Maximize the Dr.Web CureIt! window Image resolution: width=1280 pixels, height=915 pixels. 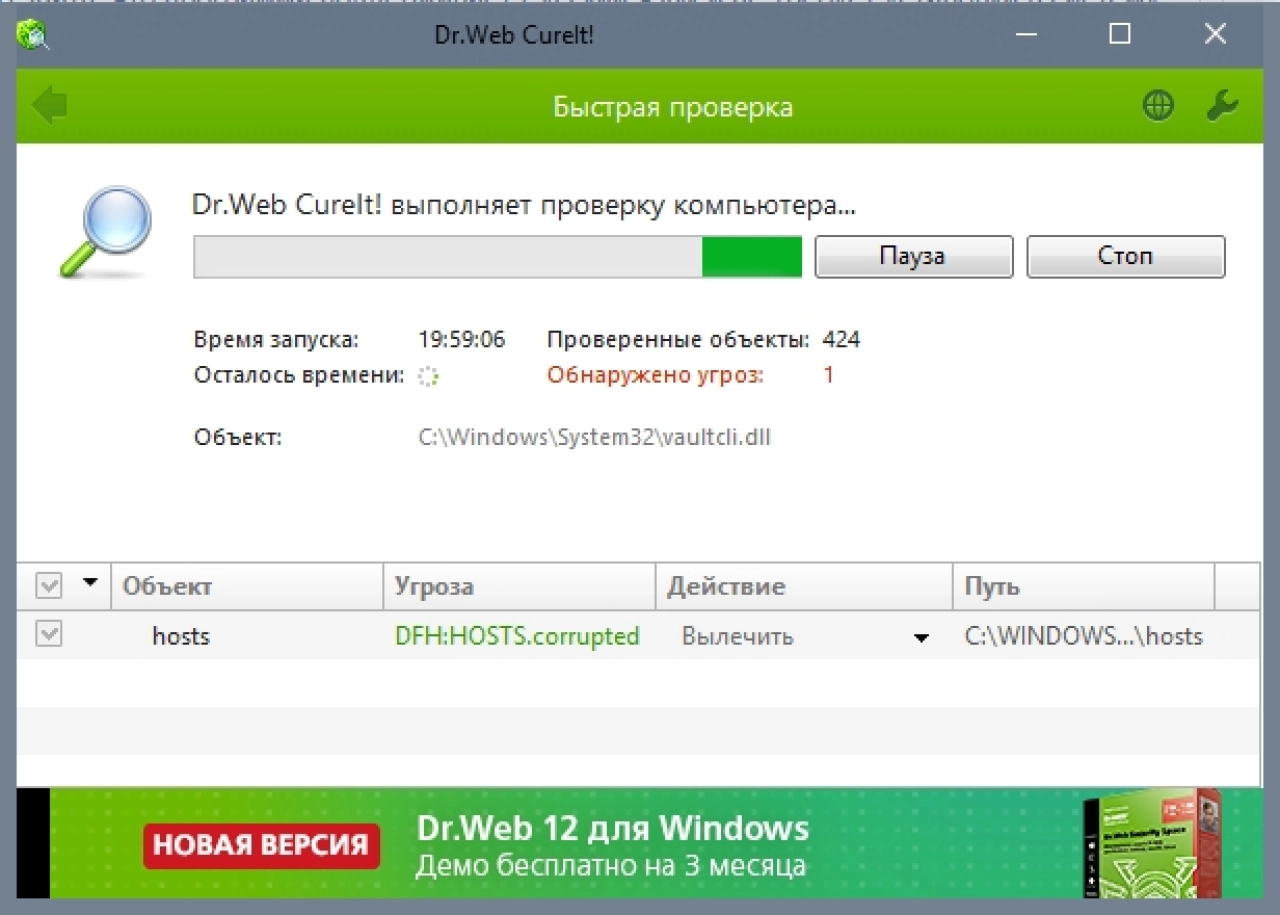(x=1120, y=34)
